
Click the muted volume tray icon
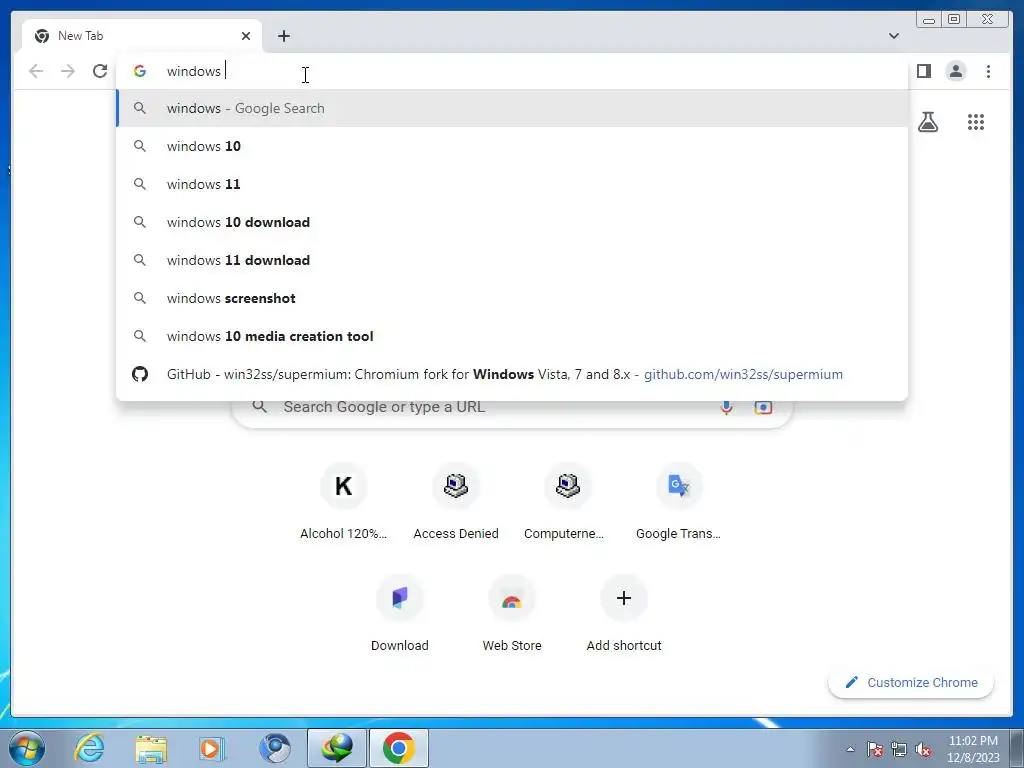pyautogui.click(x=923, y=749)
